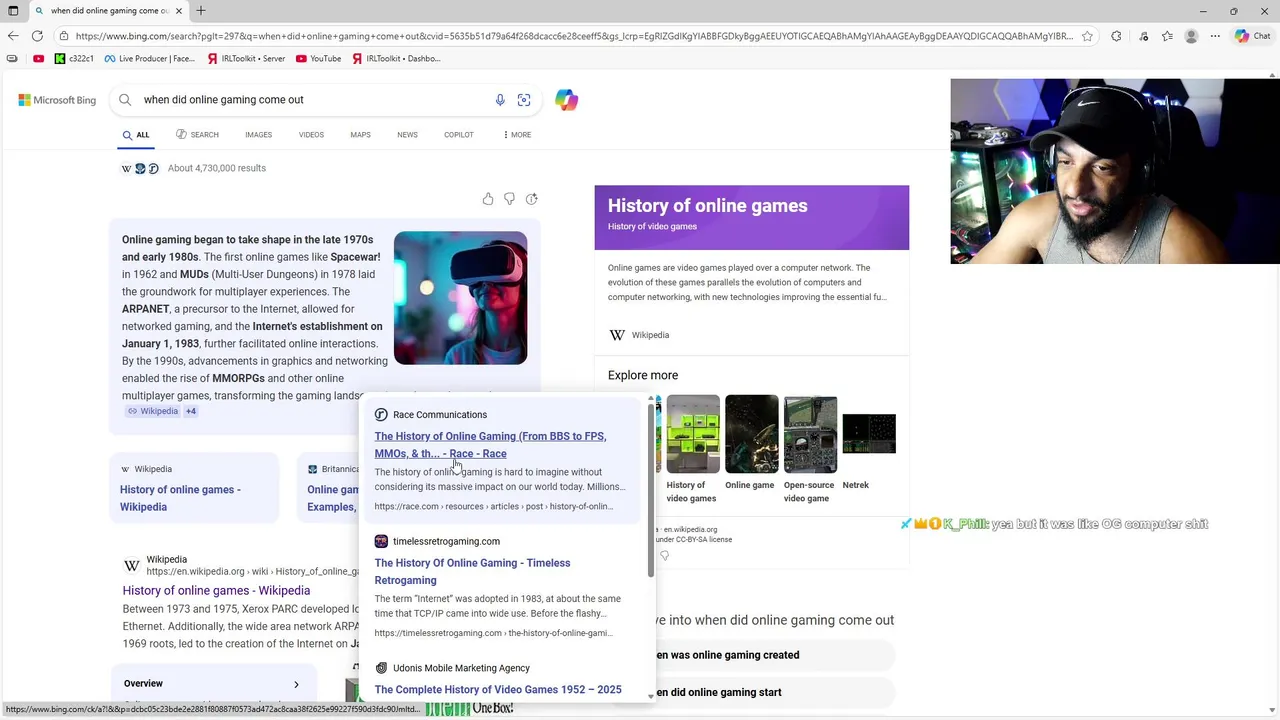
Task: Open VR headset image in answer
Action: click(460, 298)
